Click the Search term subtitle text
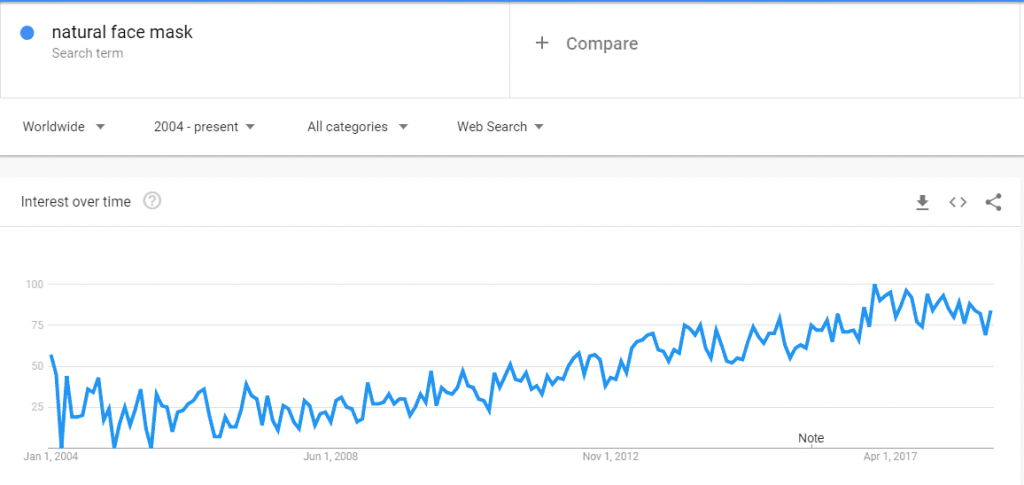1024x485 pixels. [87, 54]
